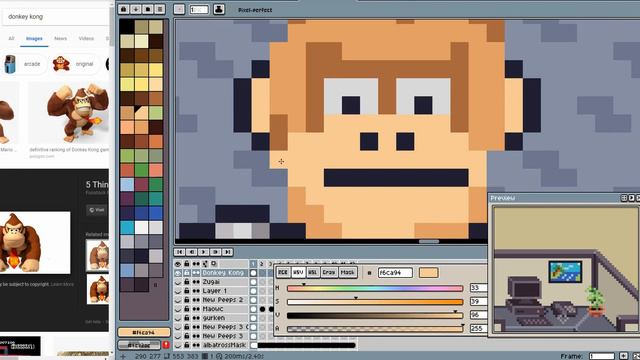Switch color picker to RGB mode
This screenshot has height=360, width=640.
click(x=283, y=272)
